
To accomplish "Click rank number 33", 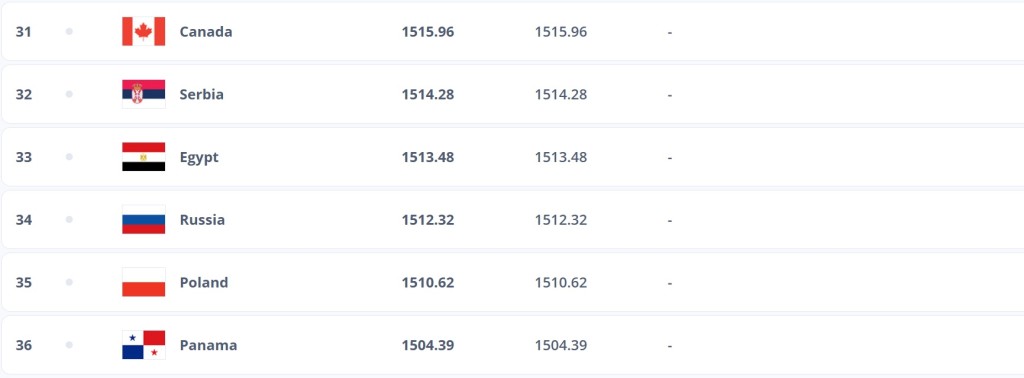I will (x=24, y=157).
